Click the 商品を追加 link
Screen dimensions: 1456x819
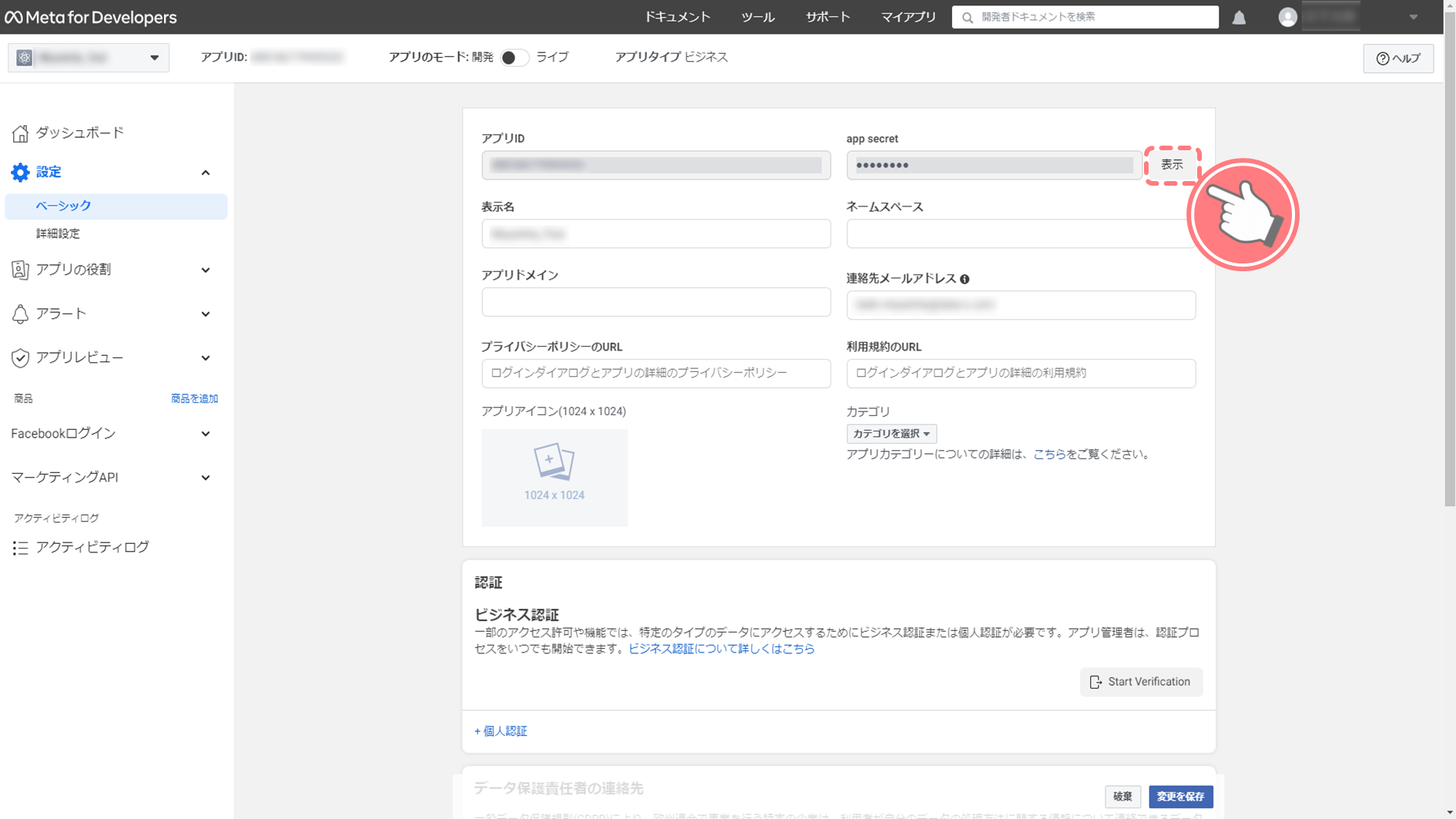pos(194,398)
